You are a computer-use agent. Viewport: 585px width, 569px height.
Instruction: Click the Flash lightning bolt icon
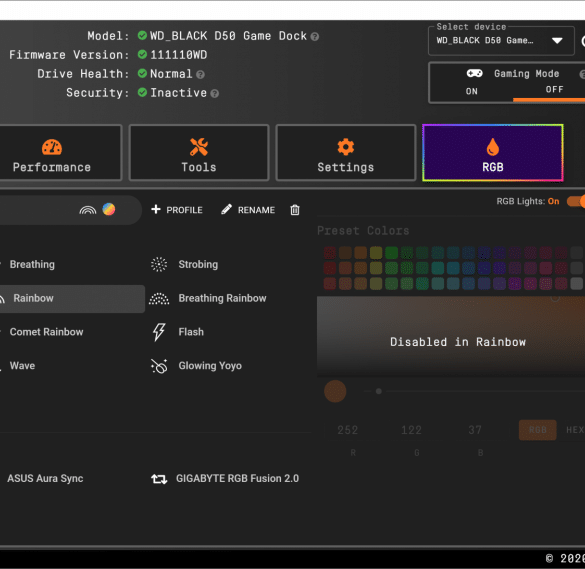159,332
